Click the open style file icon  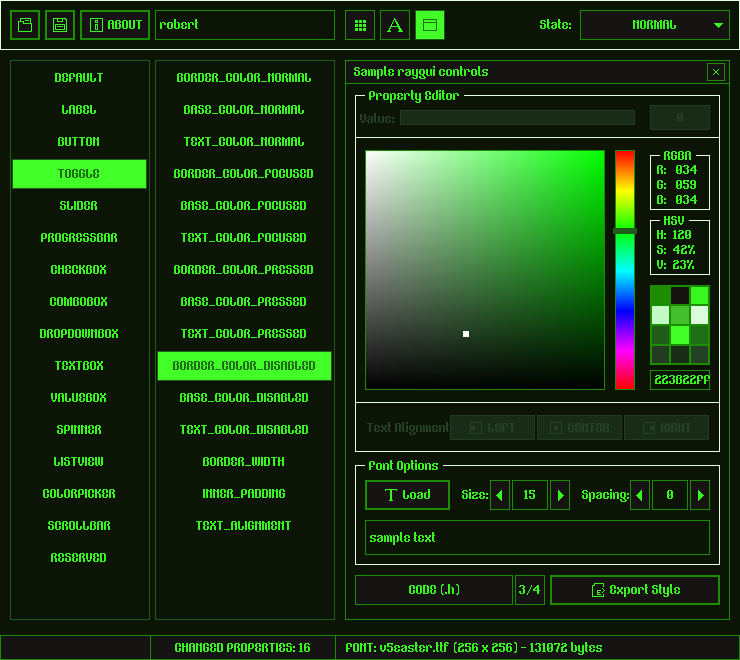[x=25, y=25]
